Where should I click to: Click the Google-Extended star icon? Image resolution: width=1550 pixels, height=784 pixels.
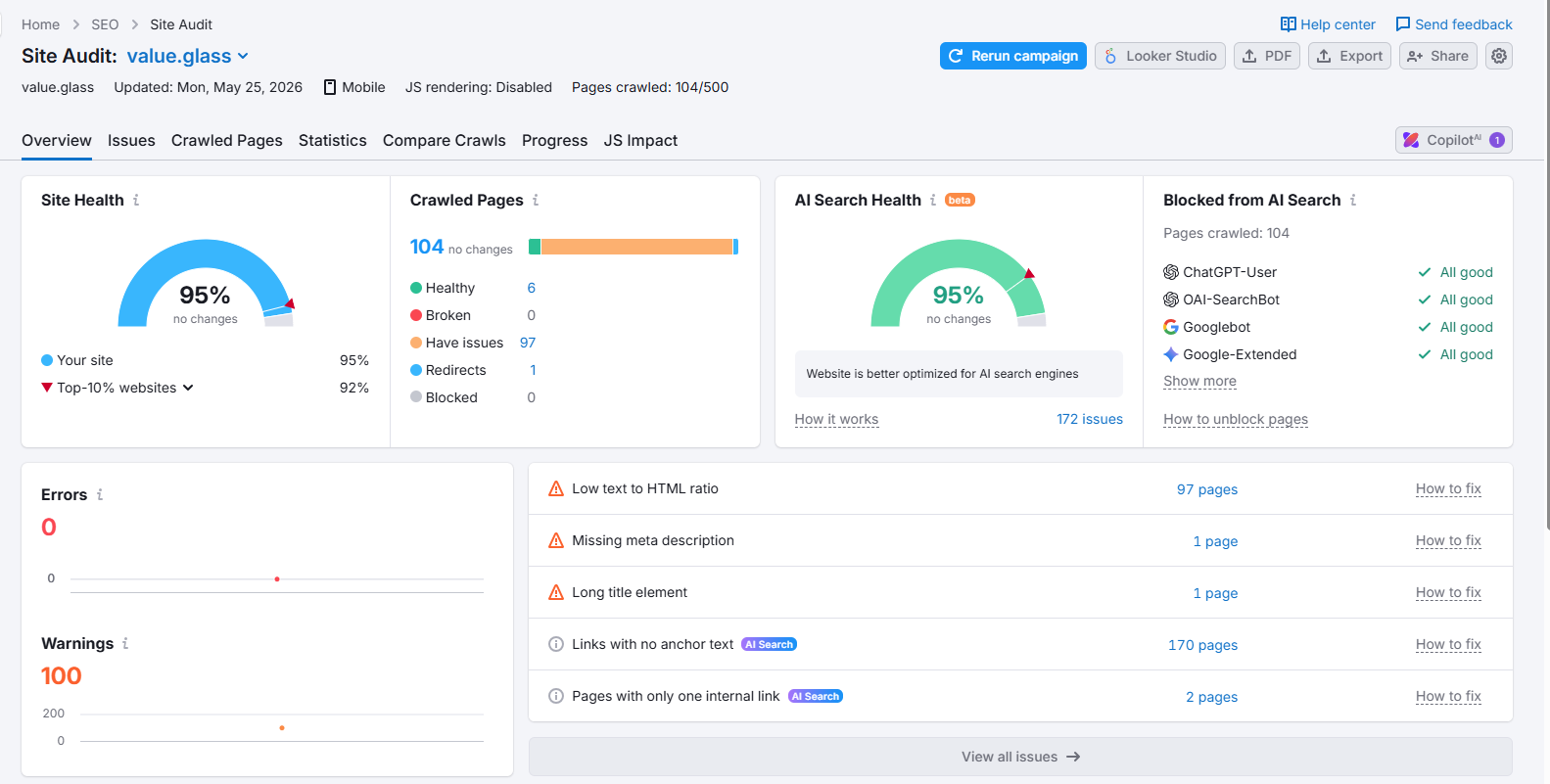click(1171, 354)
